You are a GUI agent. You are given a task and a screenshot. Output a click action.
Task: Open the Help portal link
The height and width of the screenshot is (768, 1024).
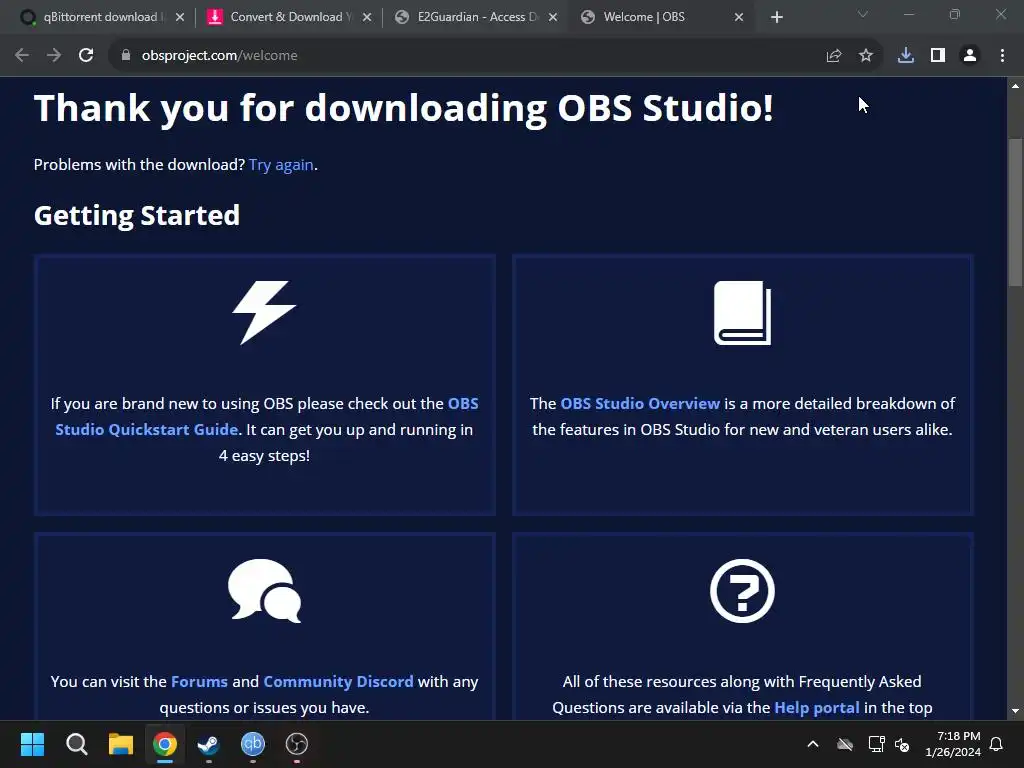tap(816, 708)
